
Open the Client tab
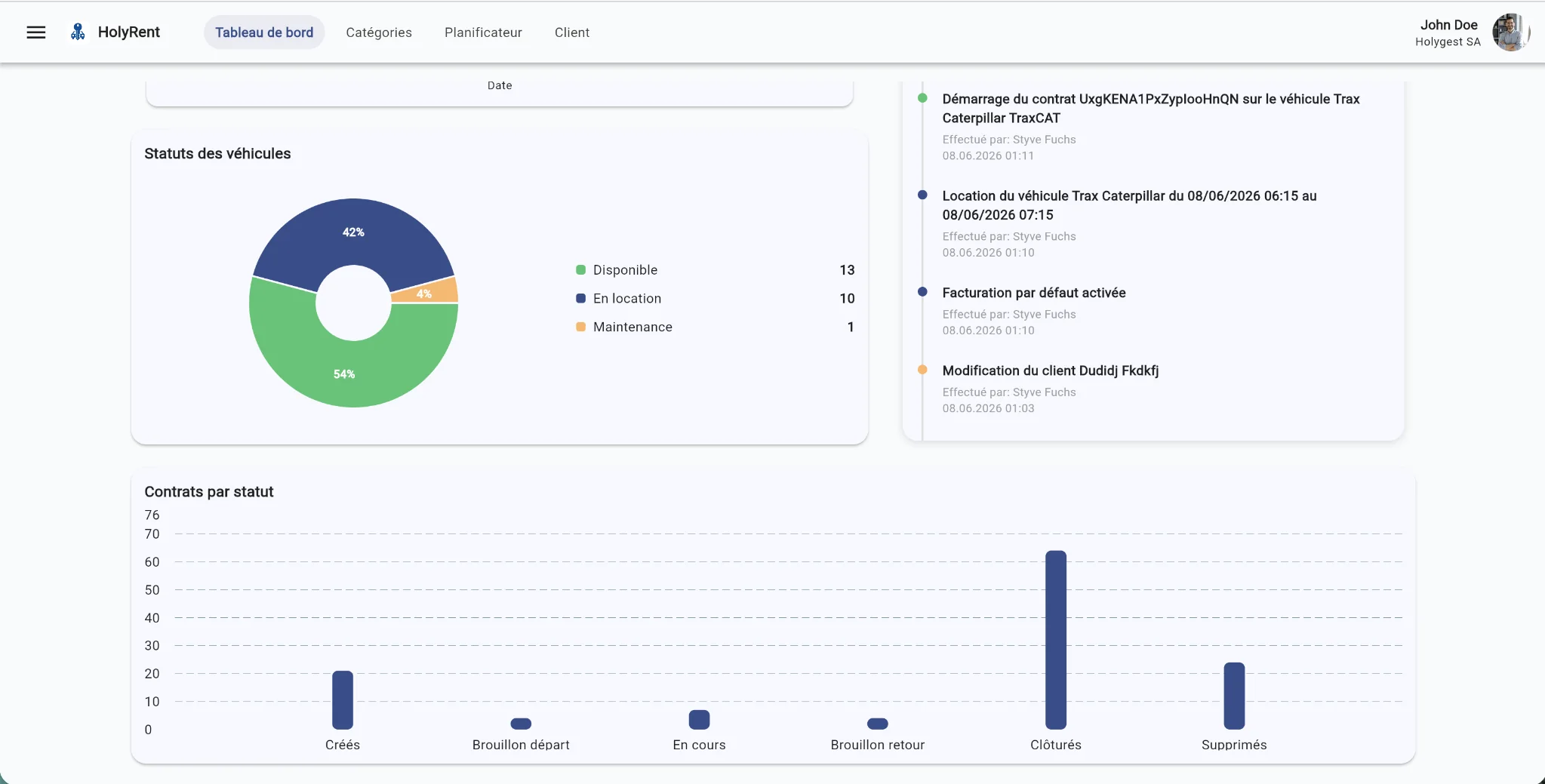(x=572, y=32)
